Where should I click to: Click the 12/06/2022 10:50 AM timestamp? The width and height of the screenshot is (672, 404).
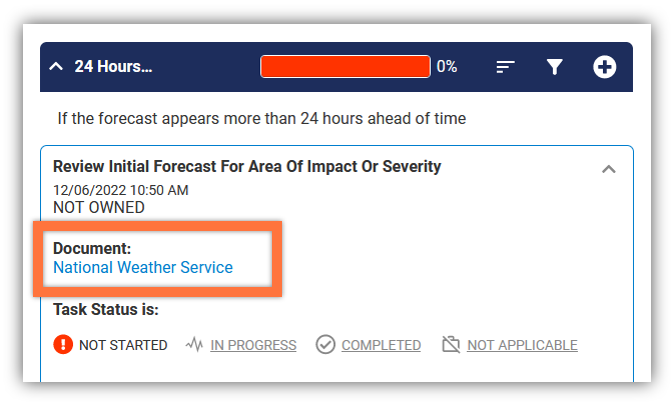[x=120, y=190]
